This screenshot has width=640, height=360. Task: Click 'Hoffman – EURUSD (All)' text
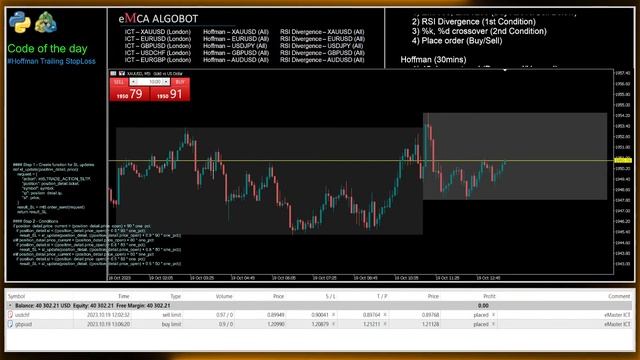pos(236,39)
